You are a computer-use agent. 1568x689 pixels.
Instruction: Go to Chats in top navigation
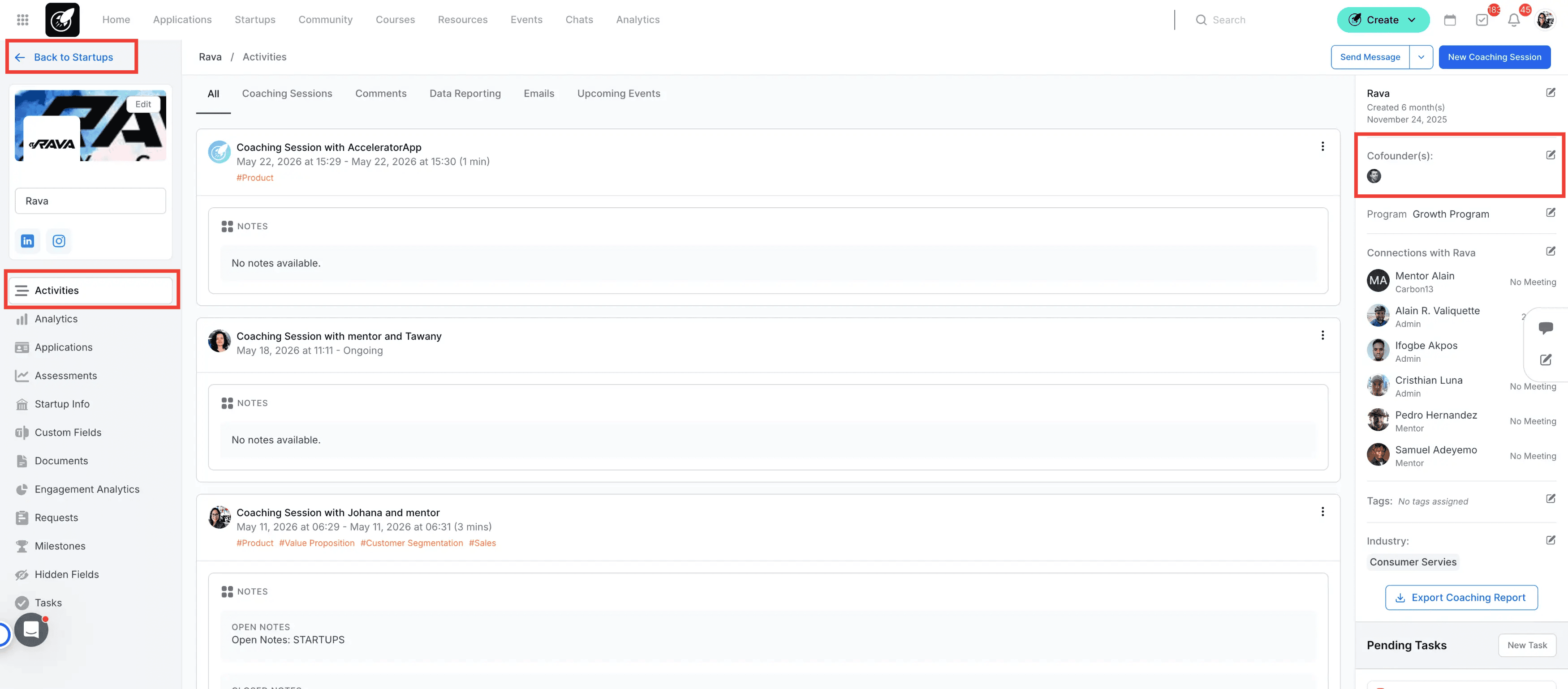point(579,19)
